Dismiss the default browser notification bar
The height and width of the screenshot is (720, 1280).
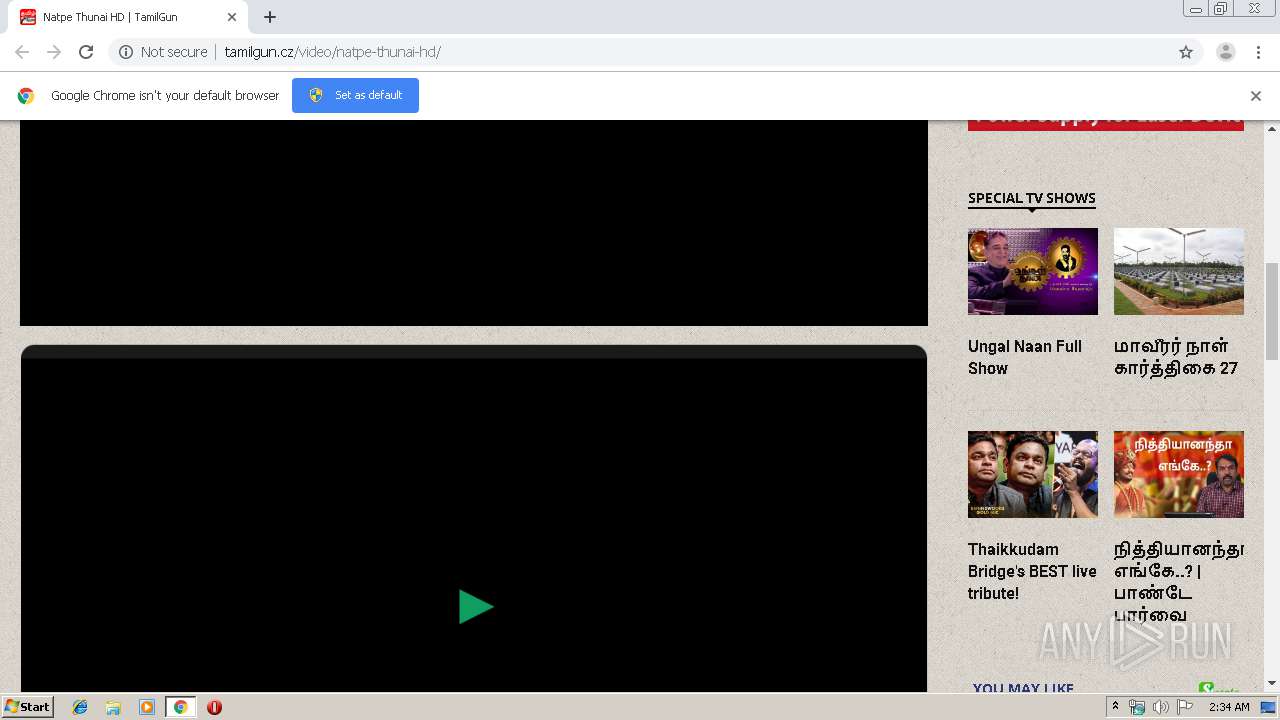1256,96
